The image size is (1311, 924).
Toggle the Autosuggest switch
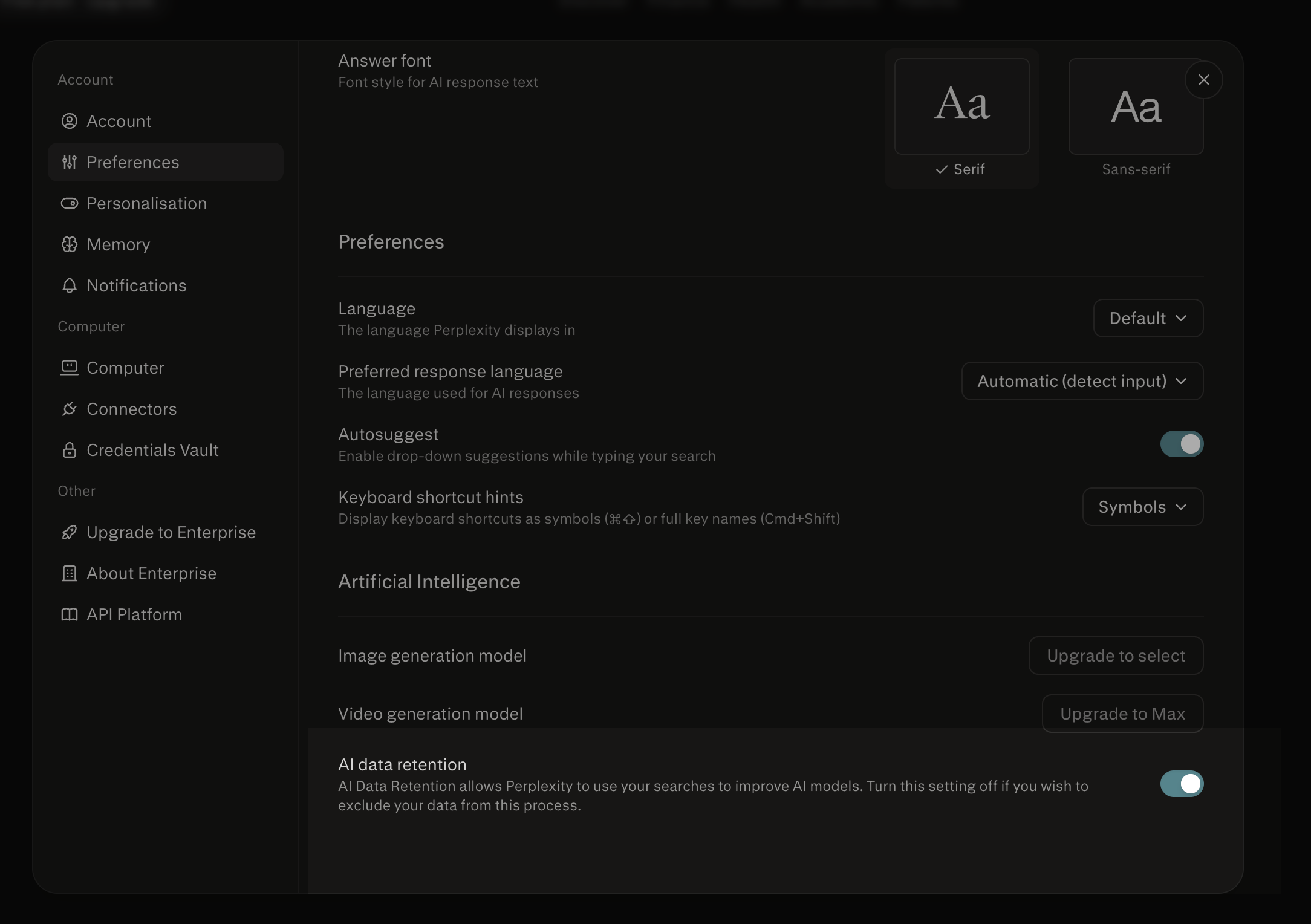tap(1182, 444)
